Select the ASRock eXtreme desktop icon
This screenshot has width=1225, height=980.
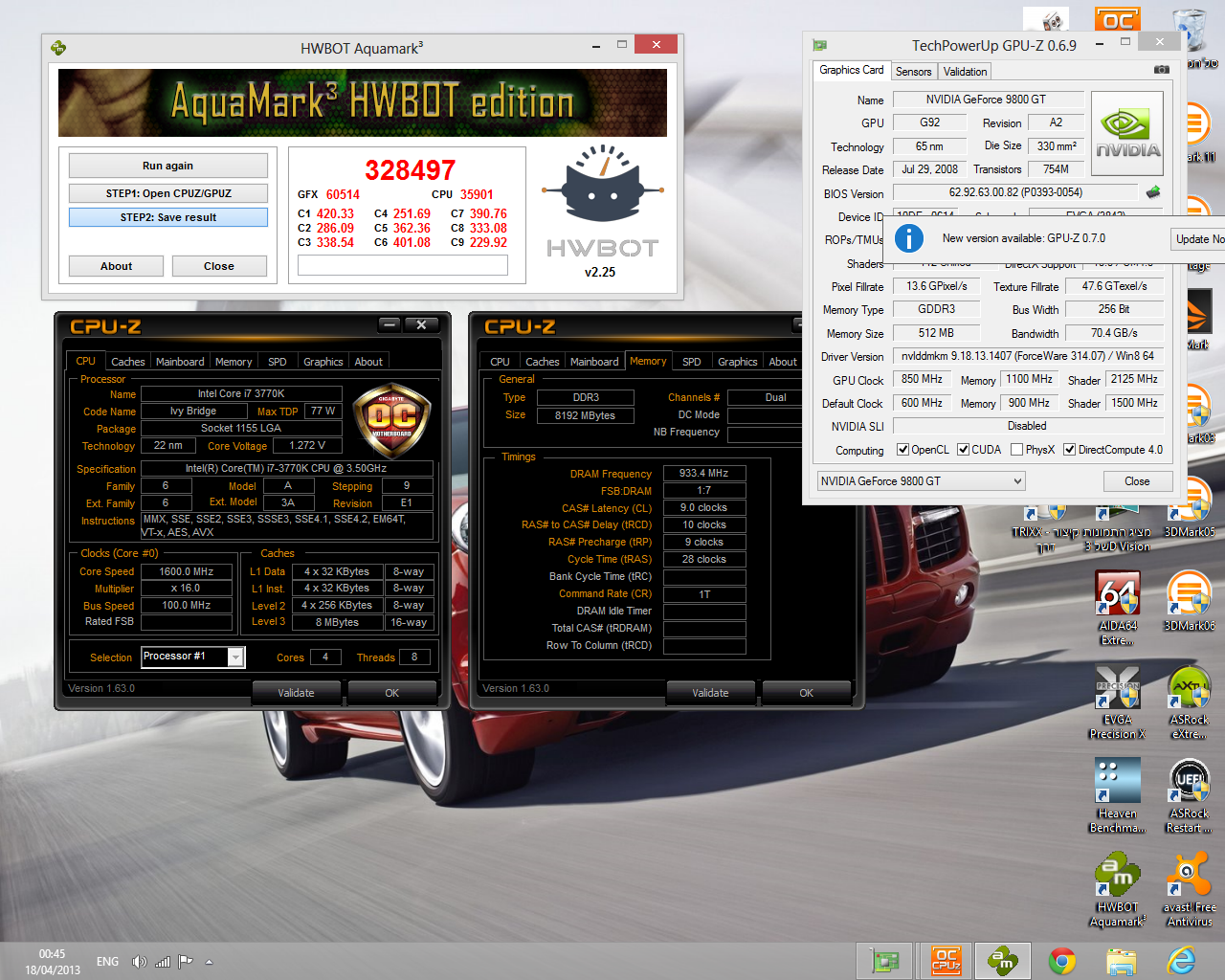(x=1190, y=702)
